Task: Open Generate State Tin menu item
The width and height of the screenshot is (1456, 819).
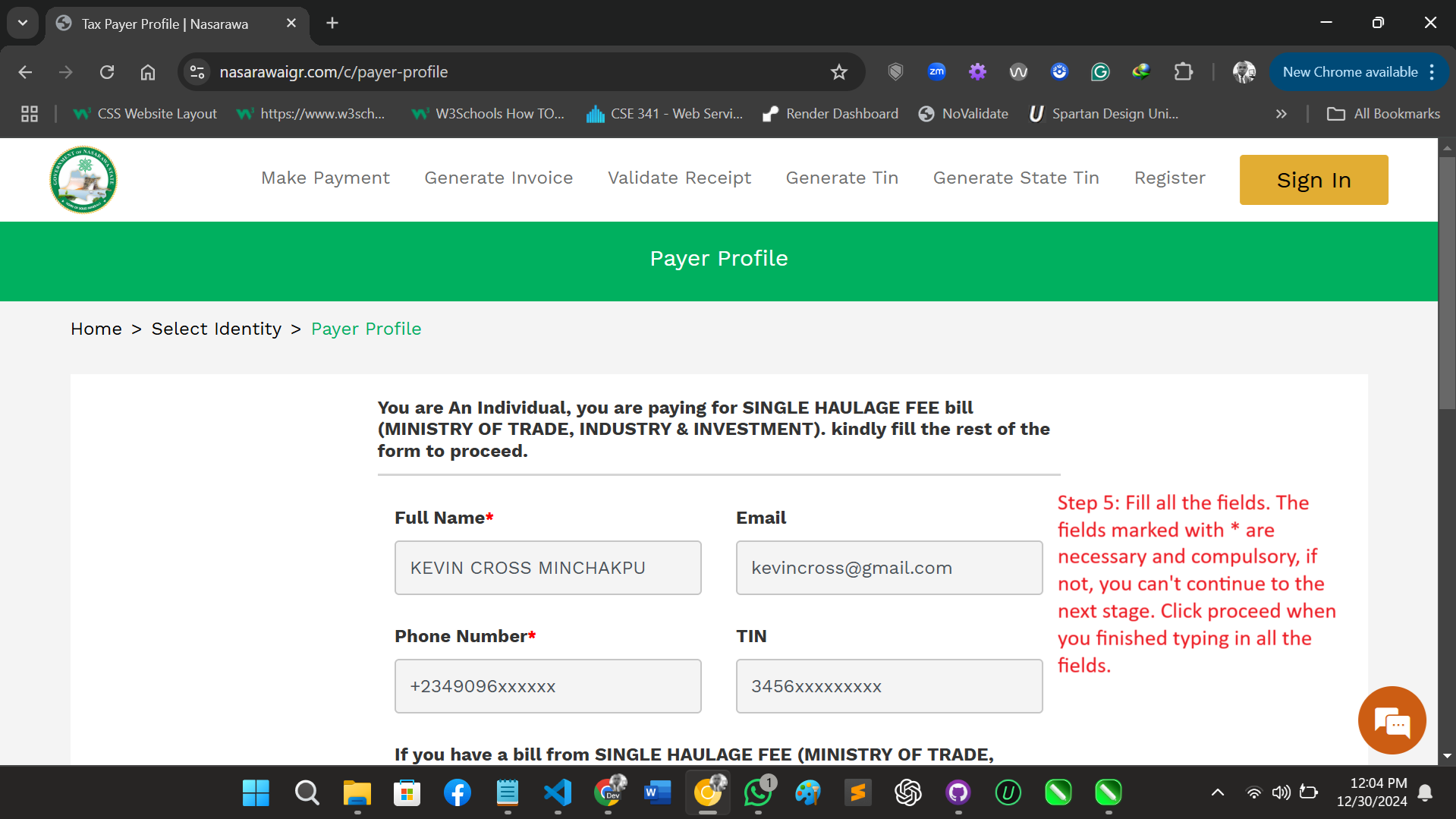Action: tap(1016, 178)
